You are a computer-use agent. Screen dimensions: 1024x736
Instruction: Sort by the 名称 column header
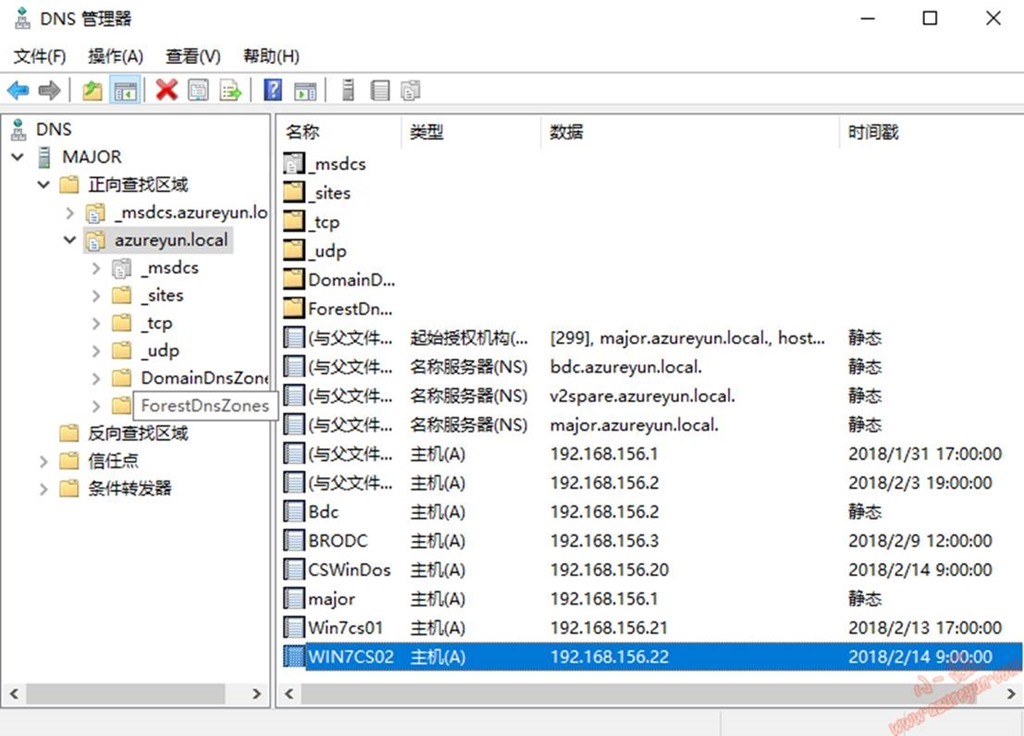pos(338,133)
